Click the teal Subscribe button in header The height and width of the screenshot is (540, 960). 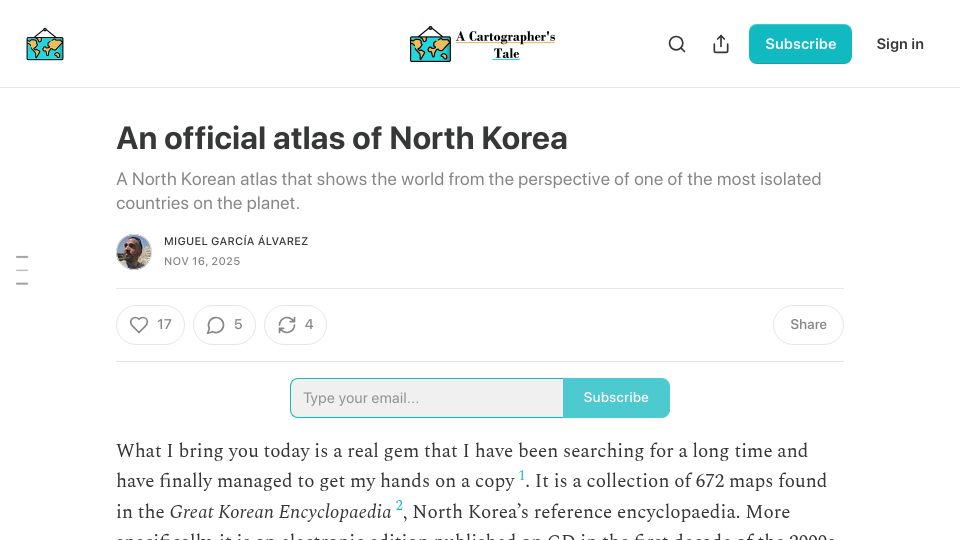tap(800, 44)
